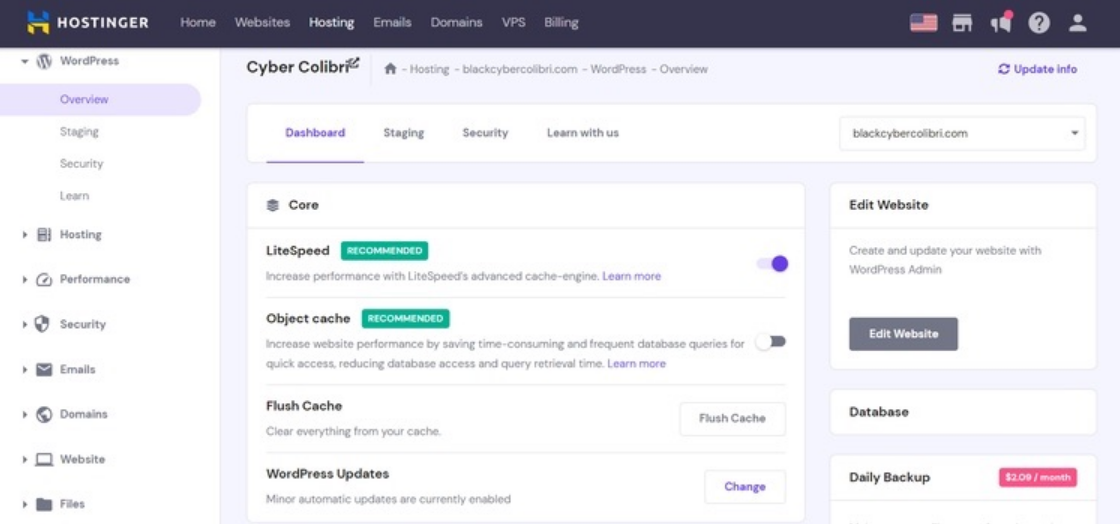Image resolution: width=1120 pixels, height=524 pixels.
Task: Click the Website laptop icon
Action: click(x=44, y=460)
